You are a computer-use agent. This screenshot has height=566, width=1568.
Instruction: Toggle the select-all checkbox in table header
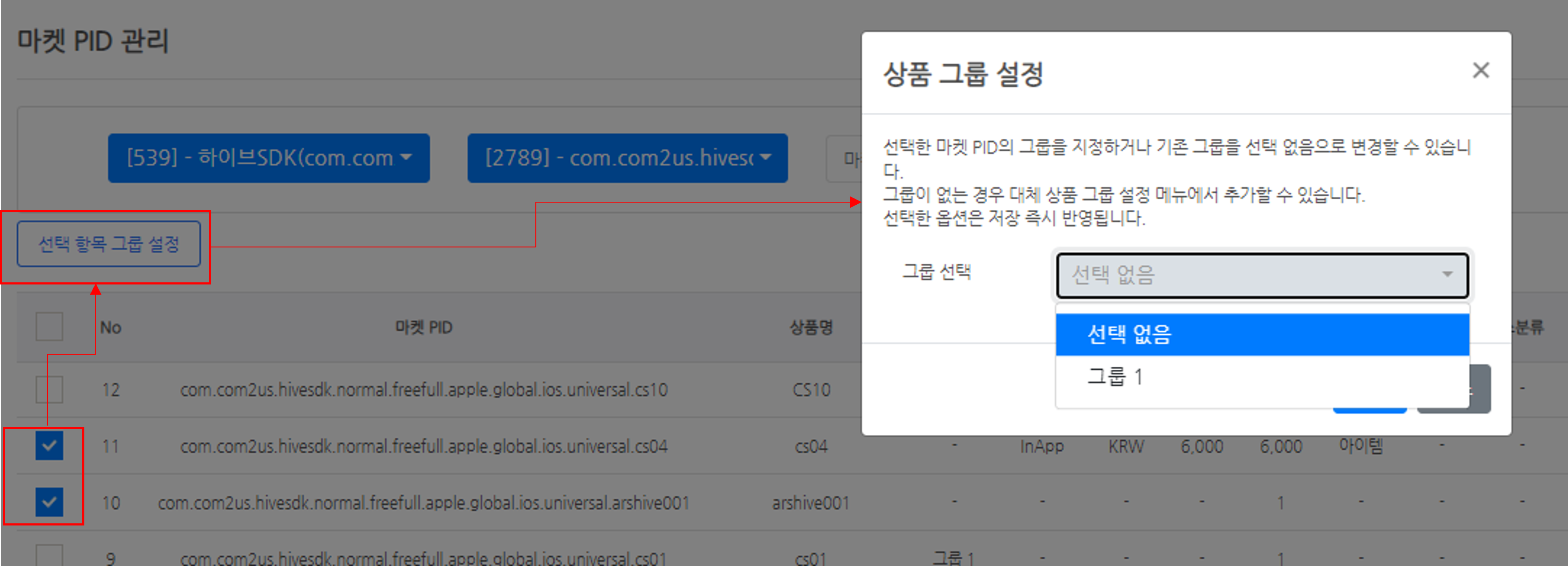pos(49,327)
